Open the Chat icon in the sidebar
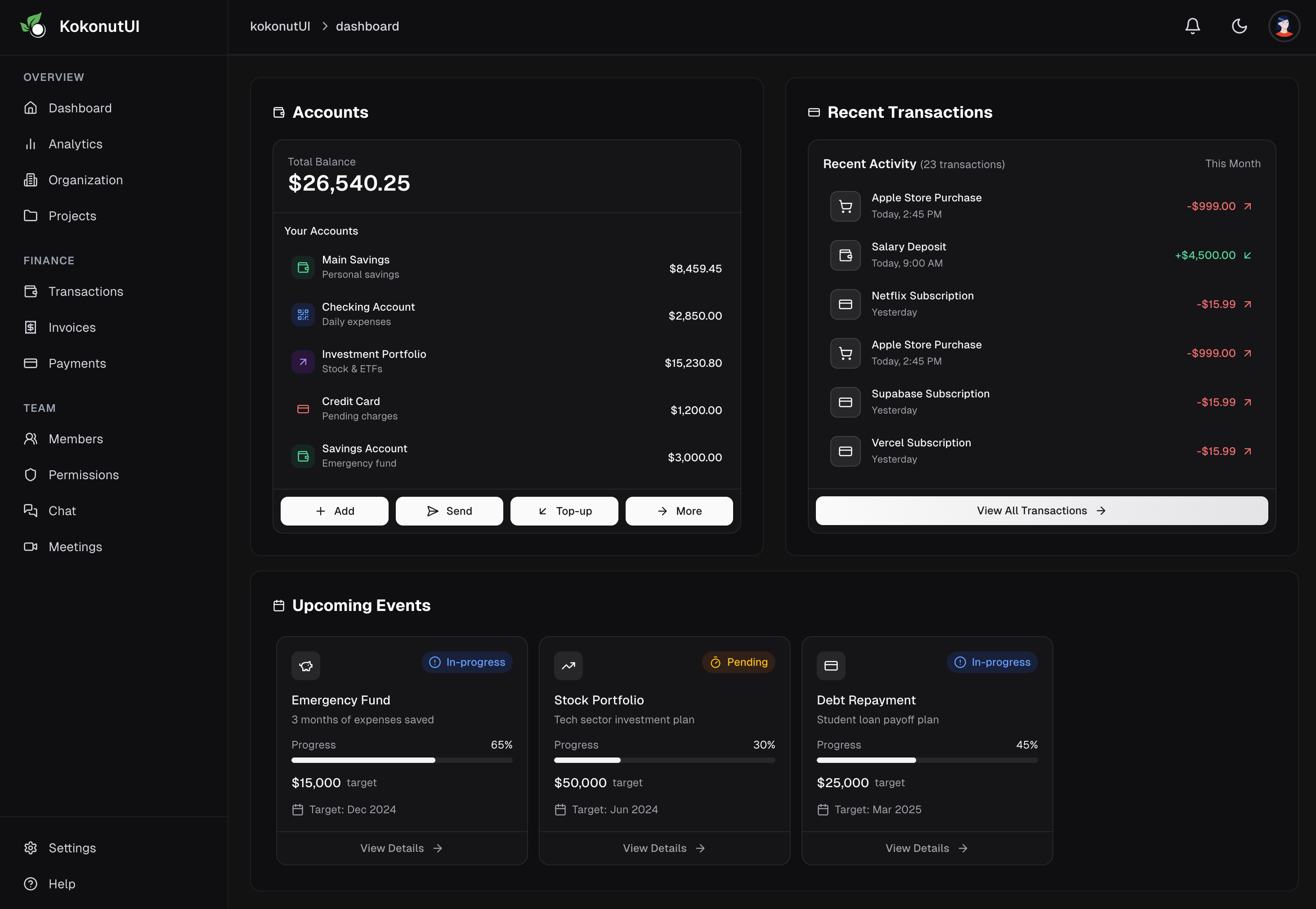The height and width of the screenshot is (909, 1316). pyautogui.click(x=31, y=510)
